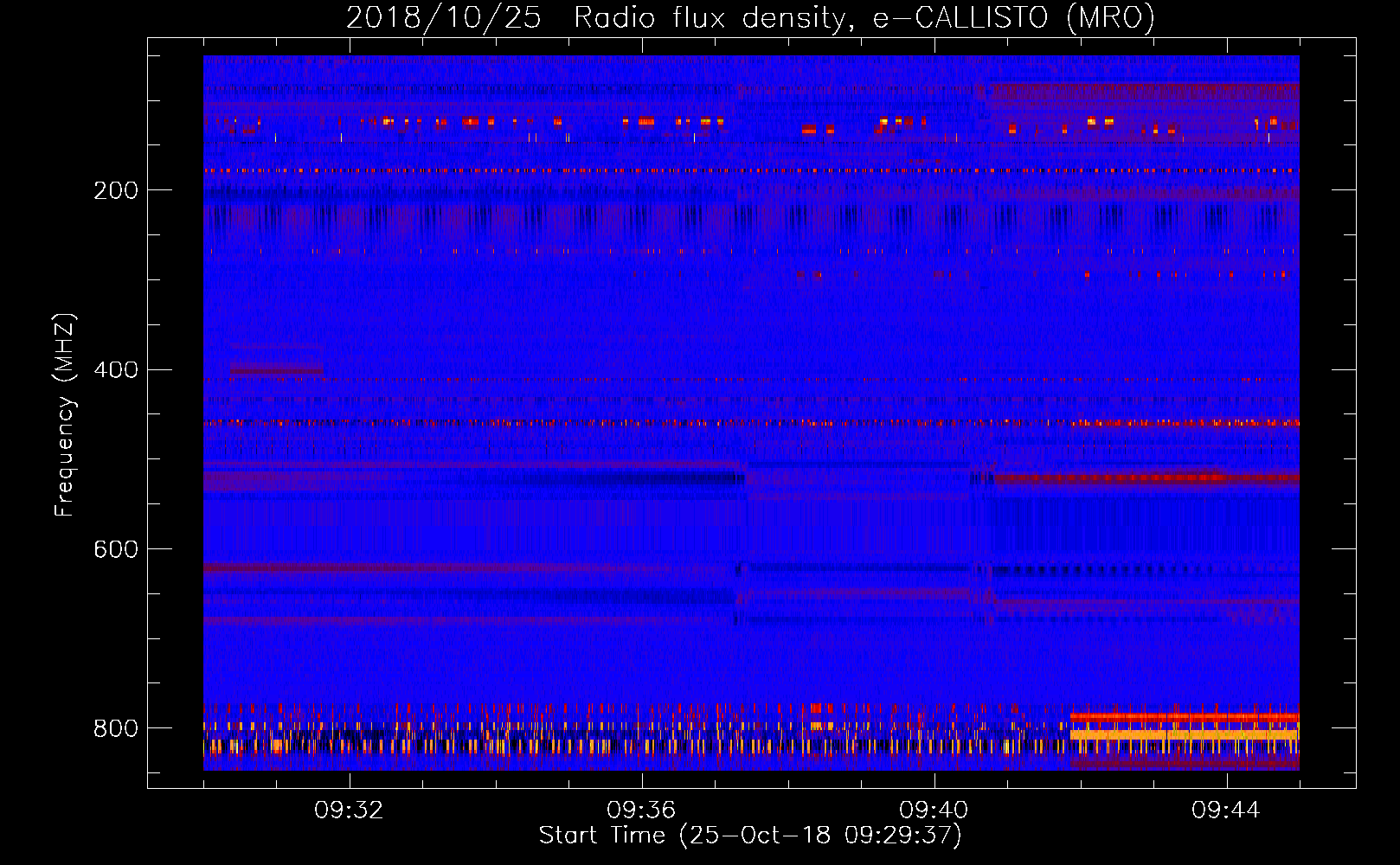The image size is (1400, 865).
Task: Click the 09:40 time tick label
Action: coord(934,811)
